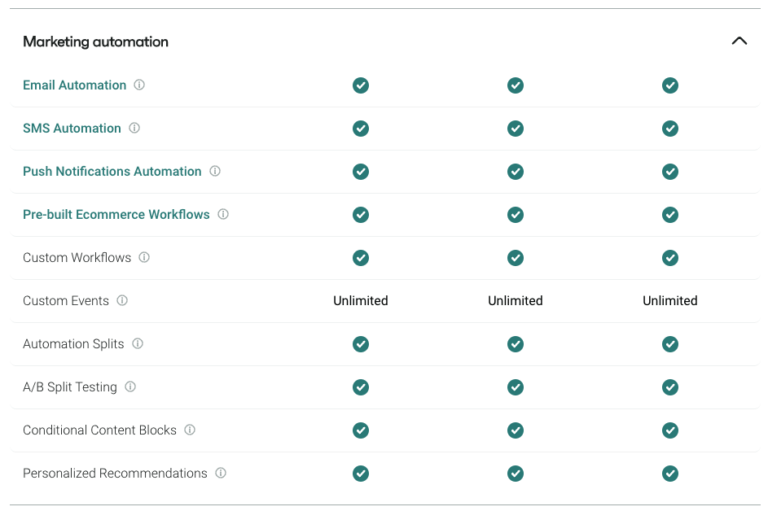768x511 pixels.
Task: Open the SMS Automation link
Action: 72,128
